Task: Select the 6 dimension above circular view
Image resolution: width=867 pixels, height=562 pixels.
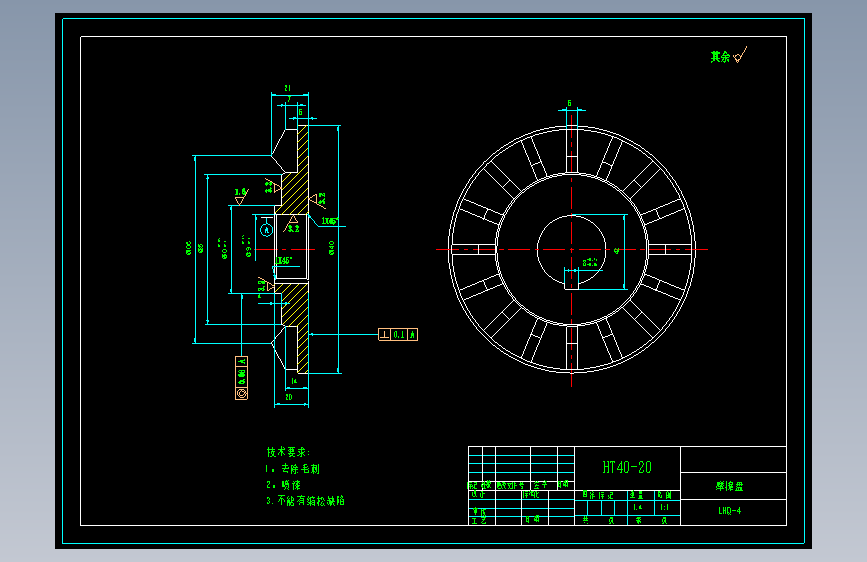Action: (x=570, y=103)
